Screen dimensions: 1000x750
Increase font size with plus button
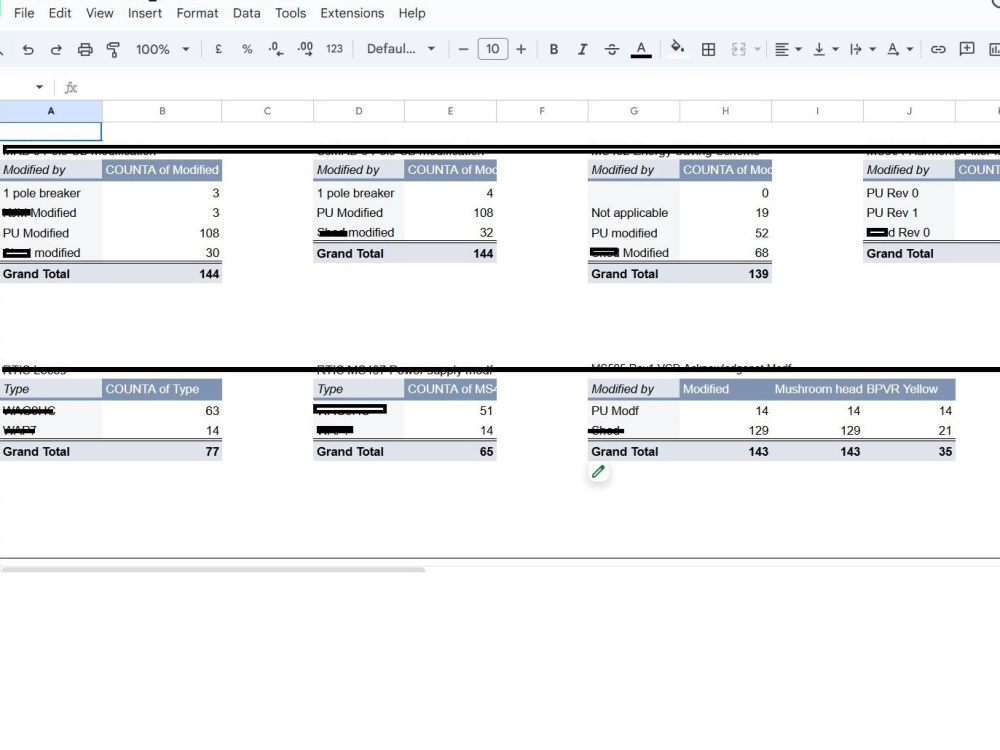[x=521, y=49]
